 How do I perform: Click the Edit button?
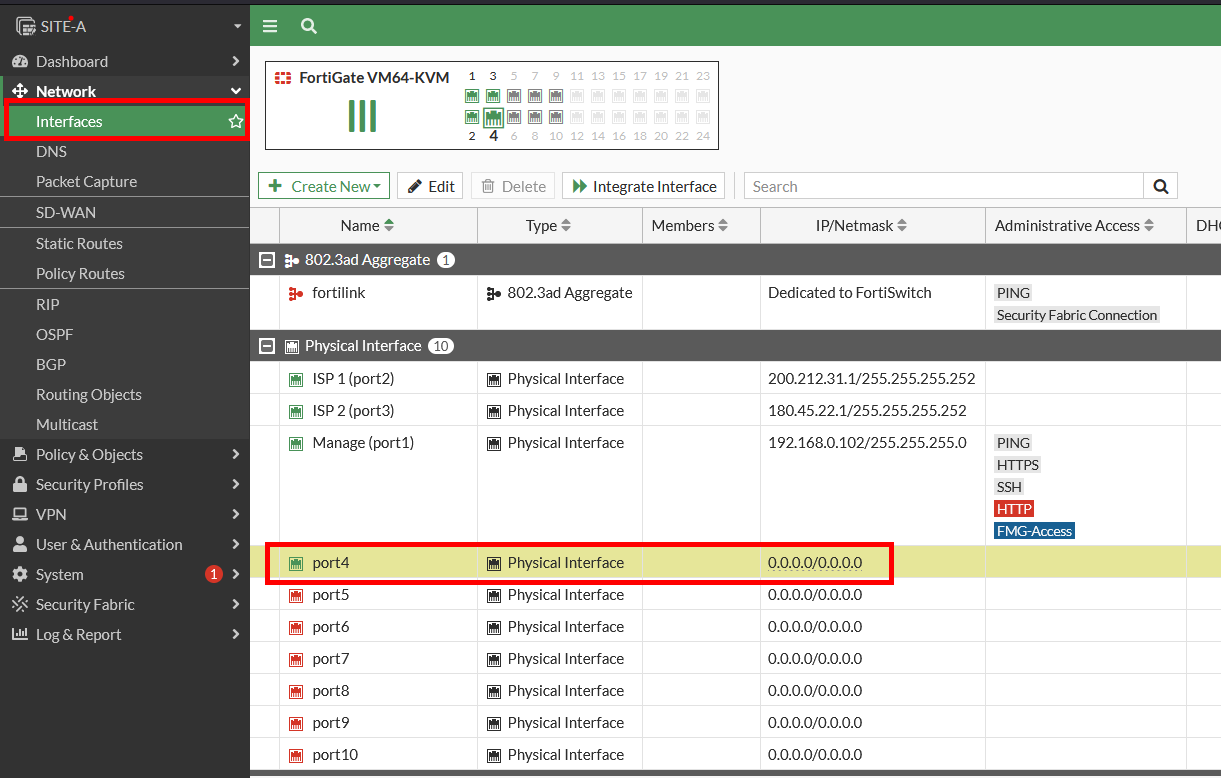click(x=431, y=186)
